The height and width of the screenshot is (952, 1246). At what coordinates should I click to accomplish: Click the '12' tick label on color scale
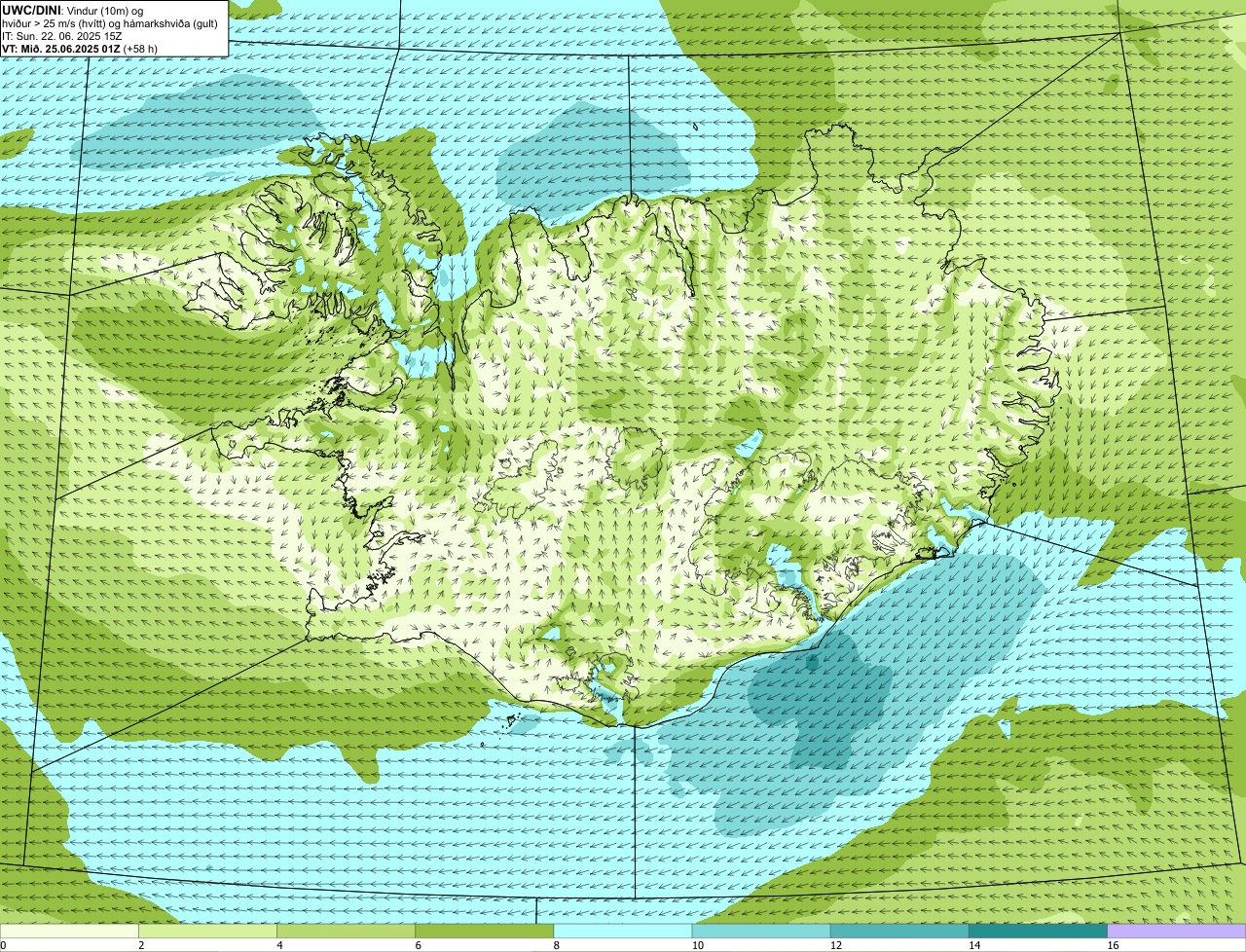coord(836,945)
